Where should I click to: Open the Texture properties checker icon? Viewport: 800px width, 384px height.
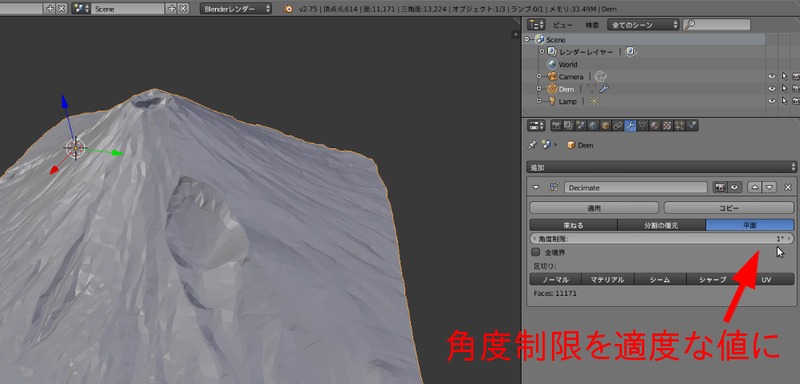click(x=667, y=125)
